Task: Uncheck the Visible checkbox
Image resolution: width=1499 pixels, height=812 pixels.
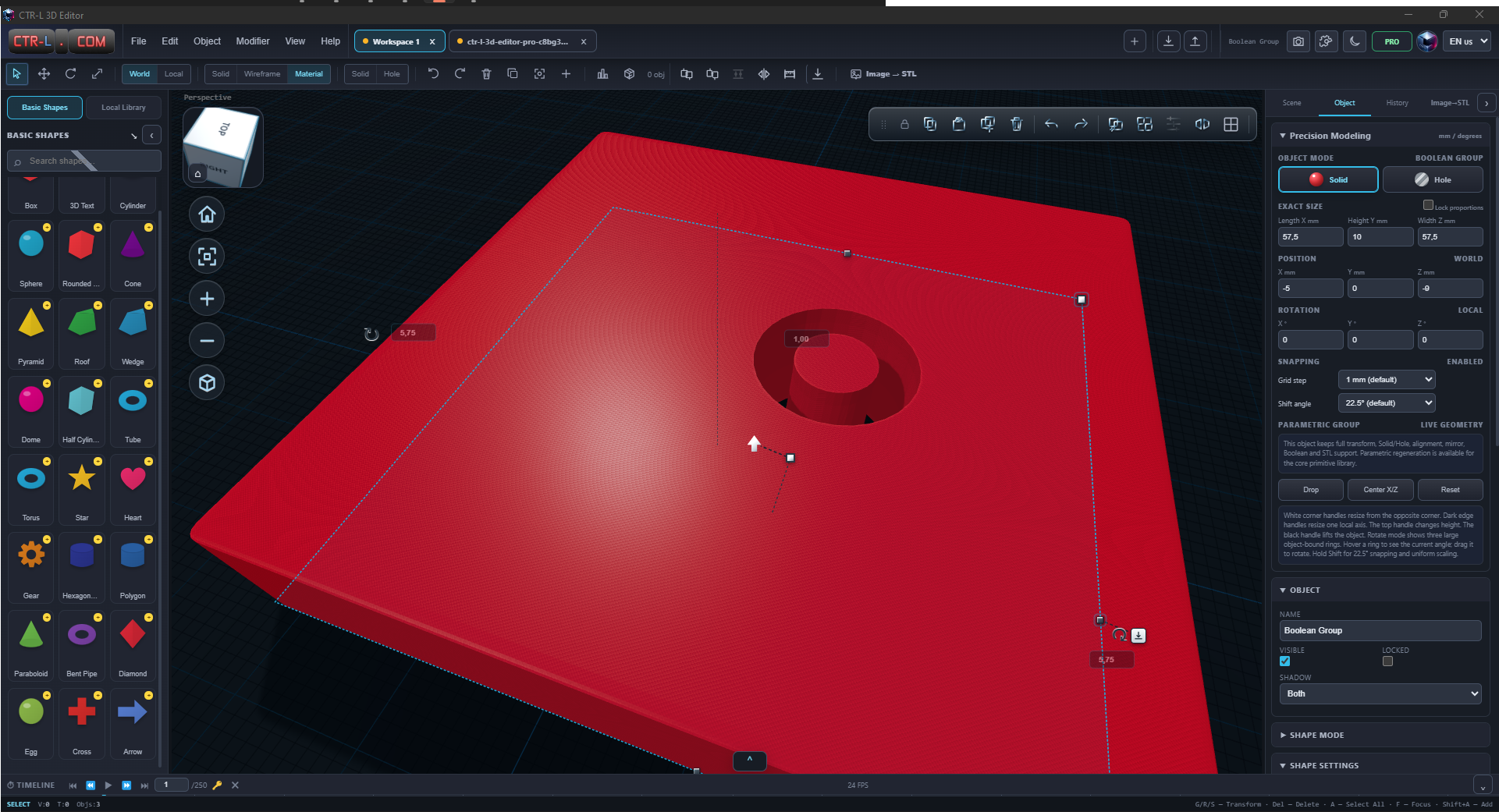Action: [1284, 661]
